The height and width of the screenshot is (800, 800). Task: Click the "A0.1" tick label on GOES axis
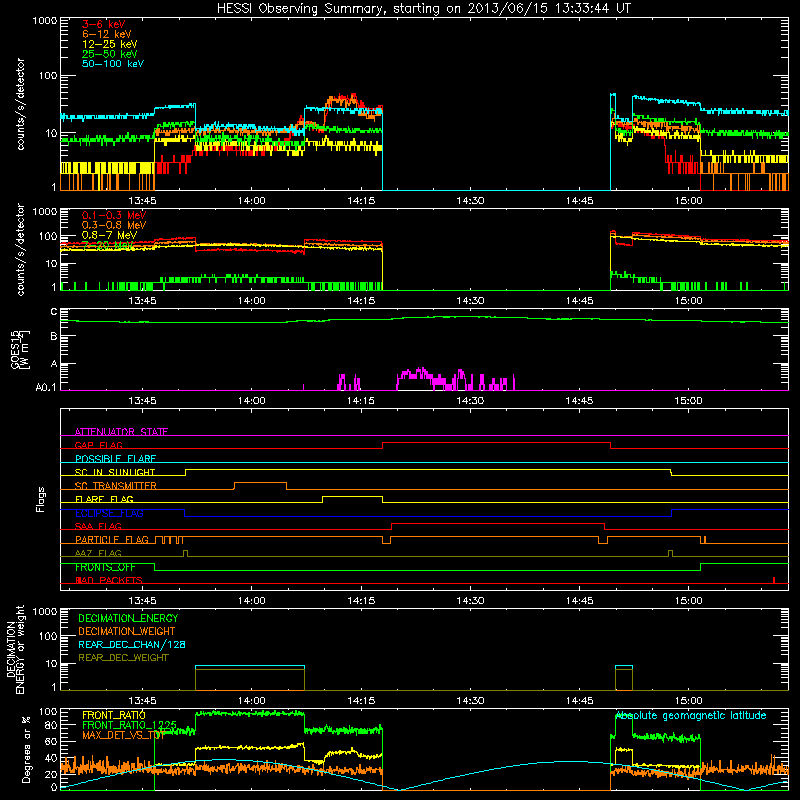(x=45, y=388)
